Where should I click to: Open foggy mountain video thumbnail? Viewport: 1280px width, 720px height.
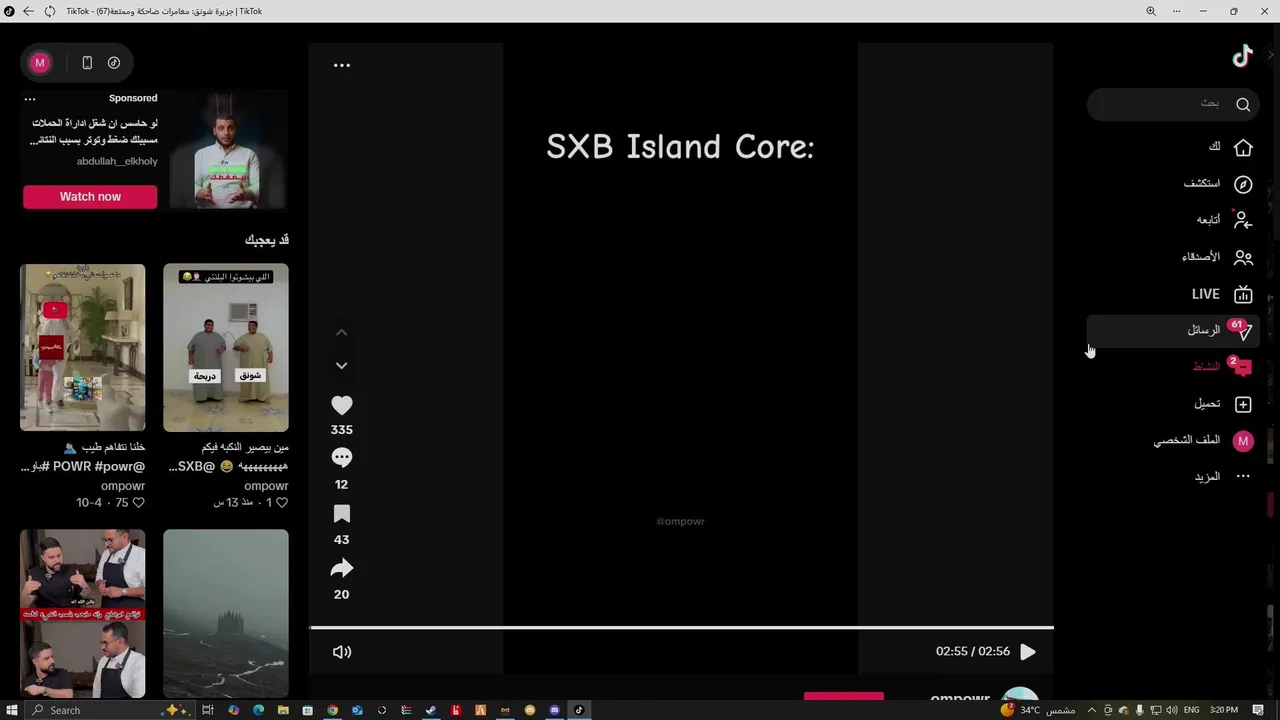pos(226,613)
